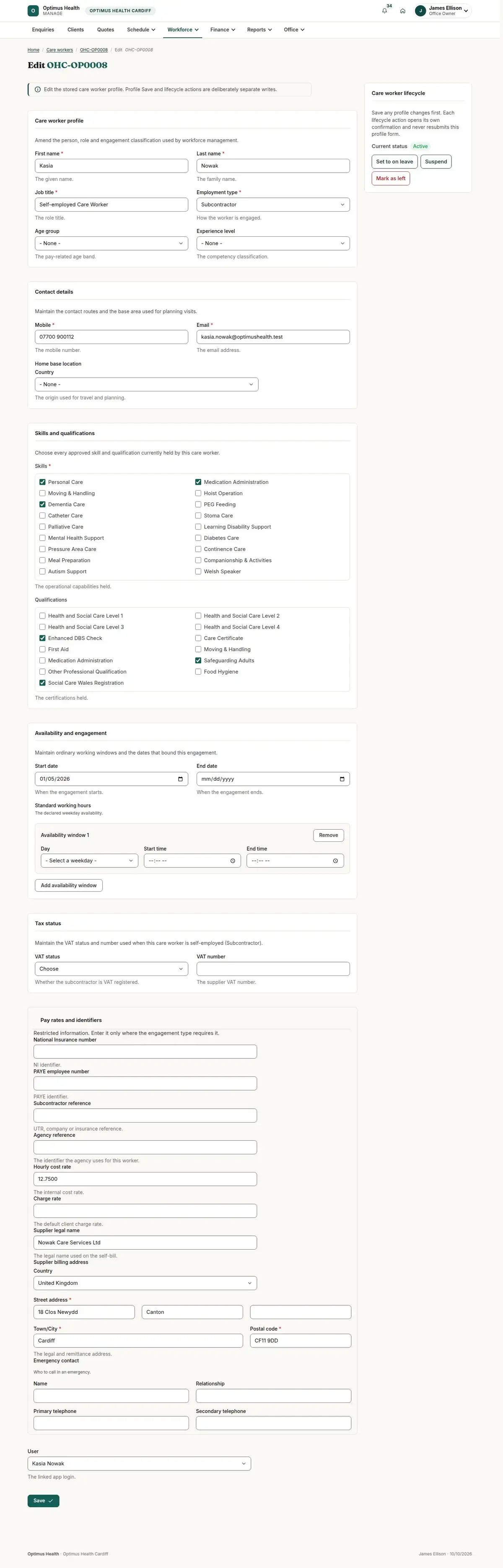Image resolution: width=503 pixels, height=1568 pixels.
Task: Check the Hoist Operation skill box
Action: pyautogui.click(x=199, y=494)
